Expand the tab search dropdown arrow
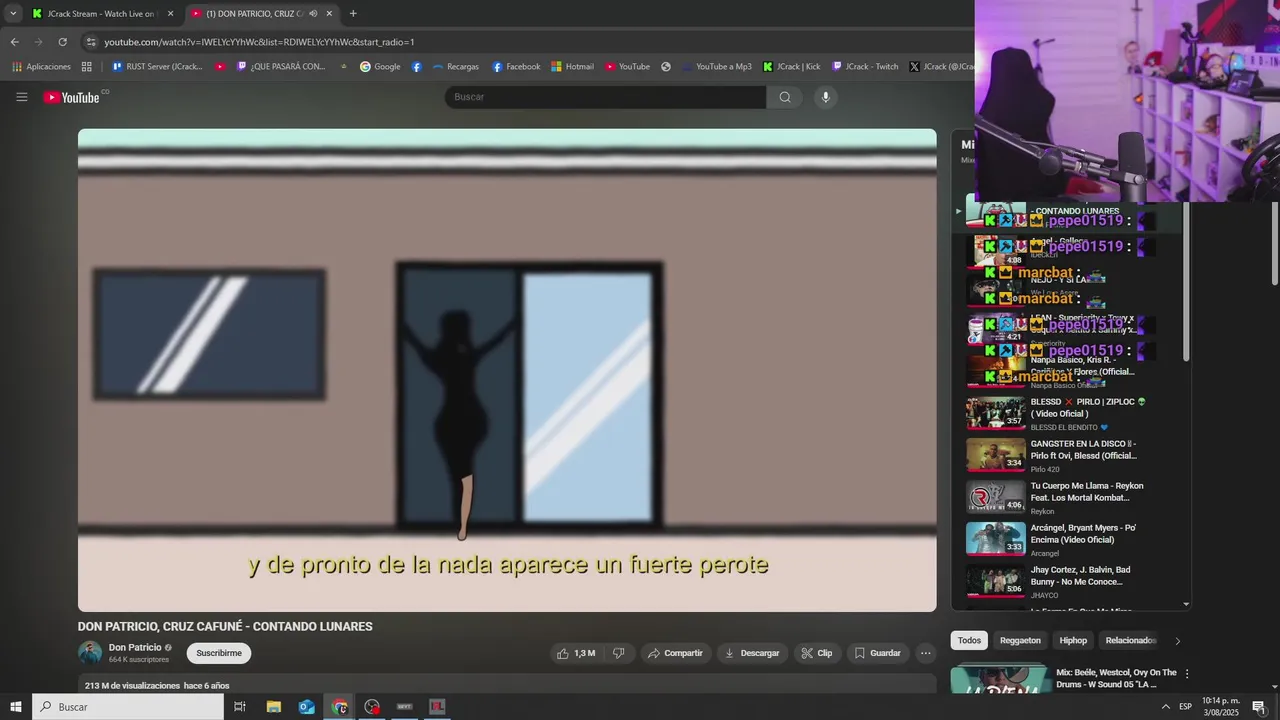This screenshot has width=1280, height=720. tap(13, 13)
